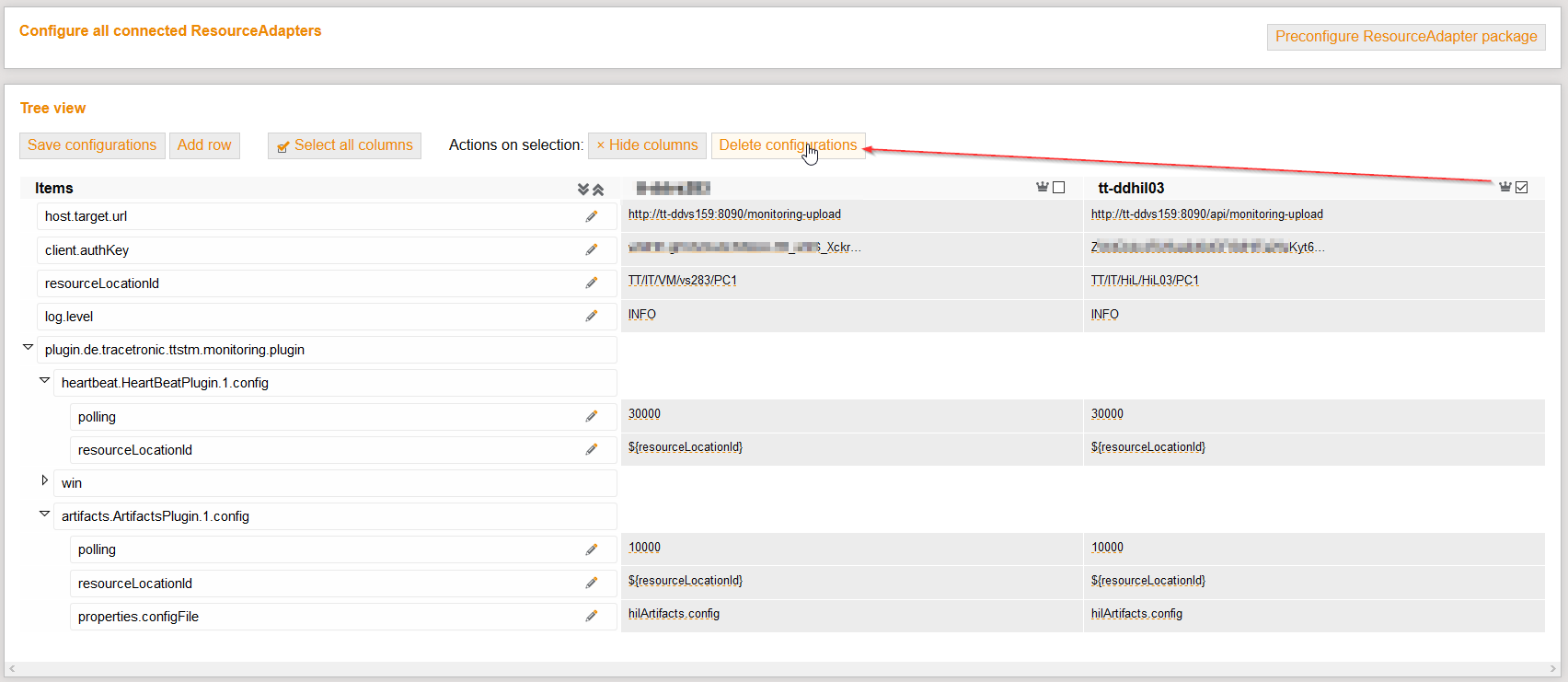Collapse heartbeat.HeartBeatPlugin.1.config node
The height and width of the screenshot is (682, 1568).
point(44,381)
